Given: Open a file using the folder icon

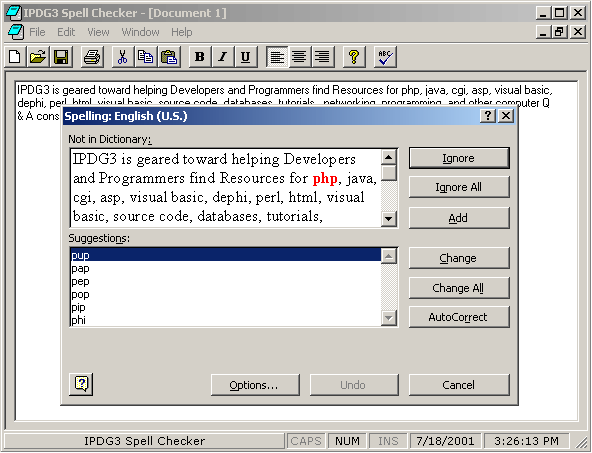Looking at the screenshot, I should coord(38,57).
